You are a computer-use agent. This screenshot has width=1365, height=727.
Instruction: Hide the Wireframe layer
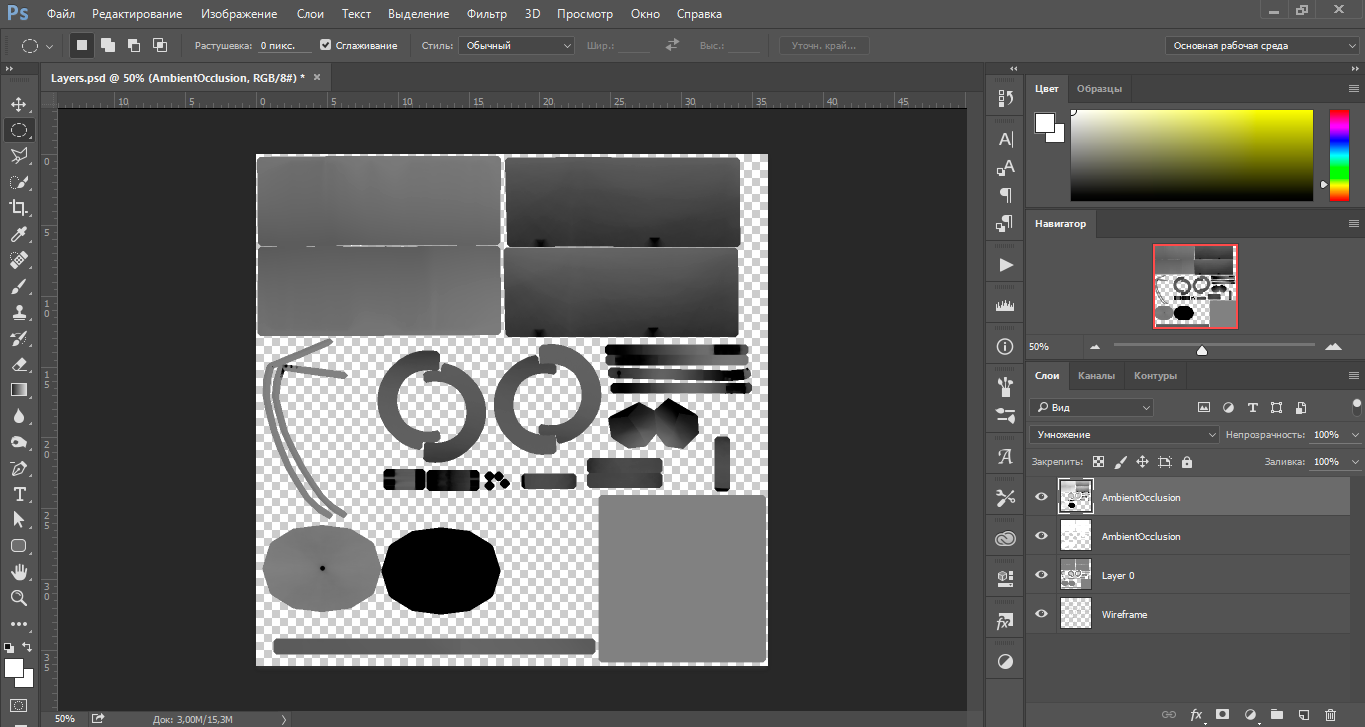click(1041, 614)
